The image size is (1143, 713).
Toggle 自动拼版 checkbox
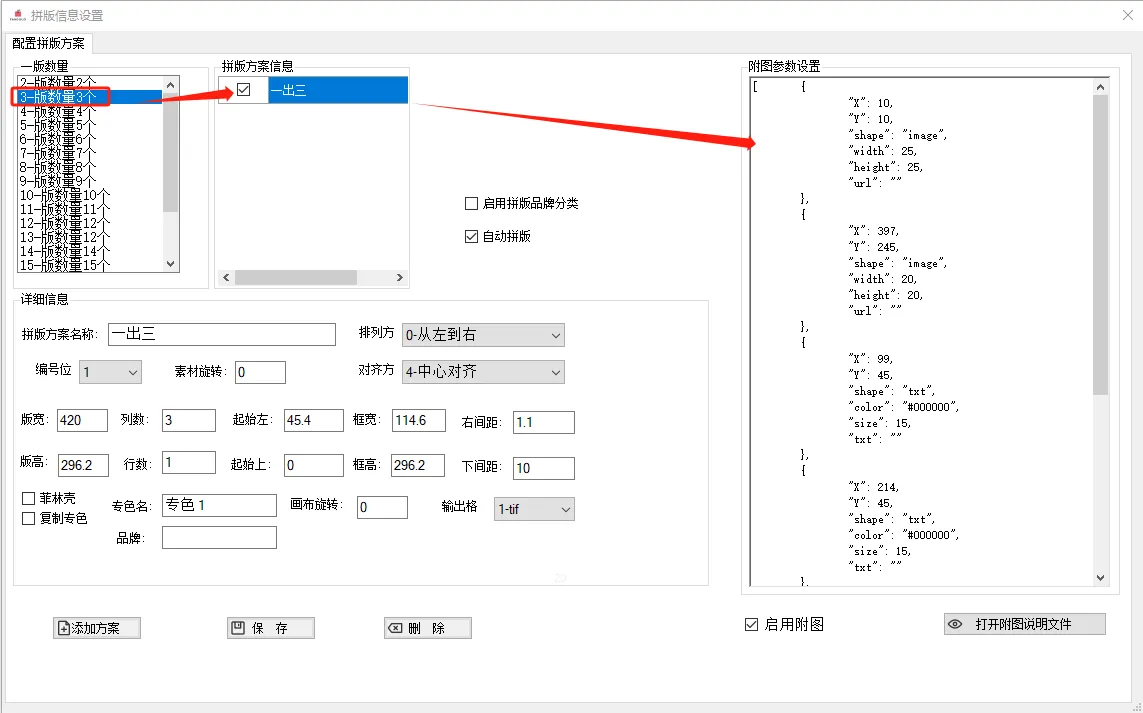click(x=472, y=236)
